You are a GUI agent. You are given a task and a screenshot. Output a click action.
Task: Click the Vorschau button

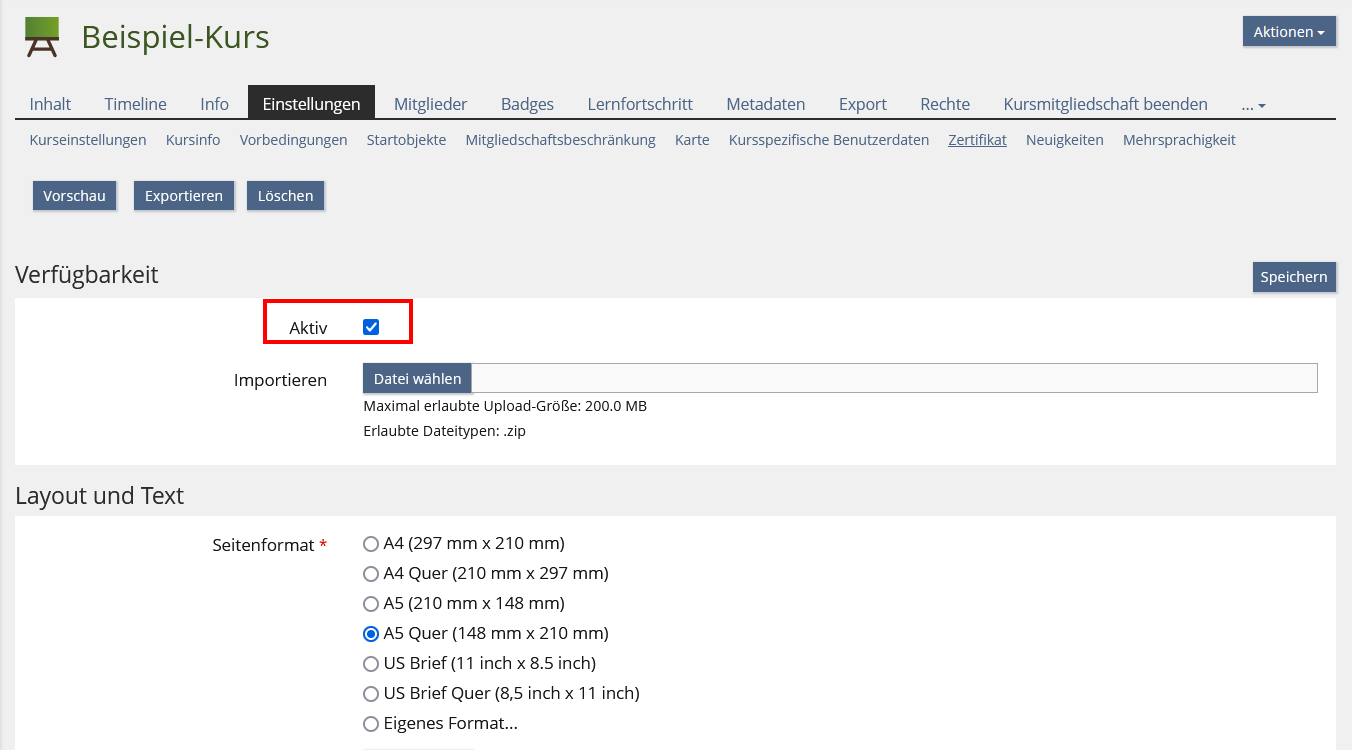[74, 196]
